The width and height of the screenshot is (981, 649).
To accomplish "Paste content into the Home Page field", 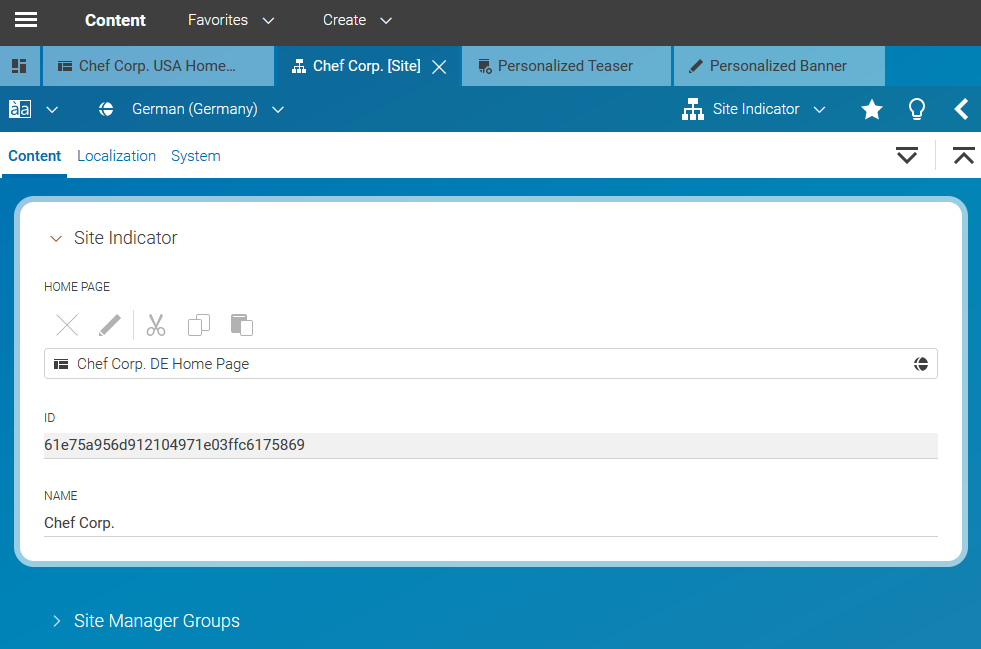I will pyautogui.click(x=240, y=324).
